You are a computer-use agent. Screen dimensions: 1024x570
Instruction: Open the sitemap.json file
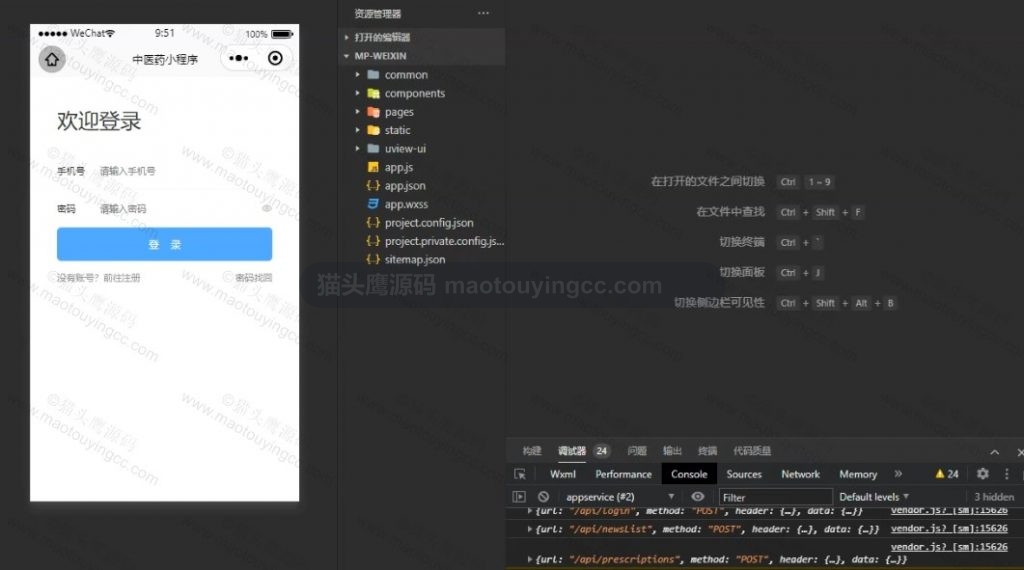coord(415,259)
